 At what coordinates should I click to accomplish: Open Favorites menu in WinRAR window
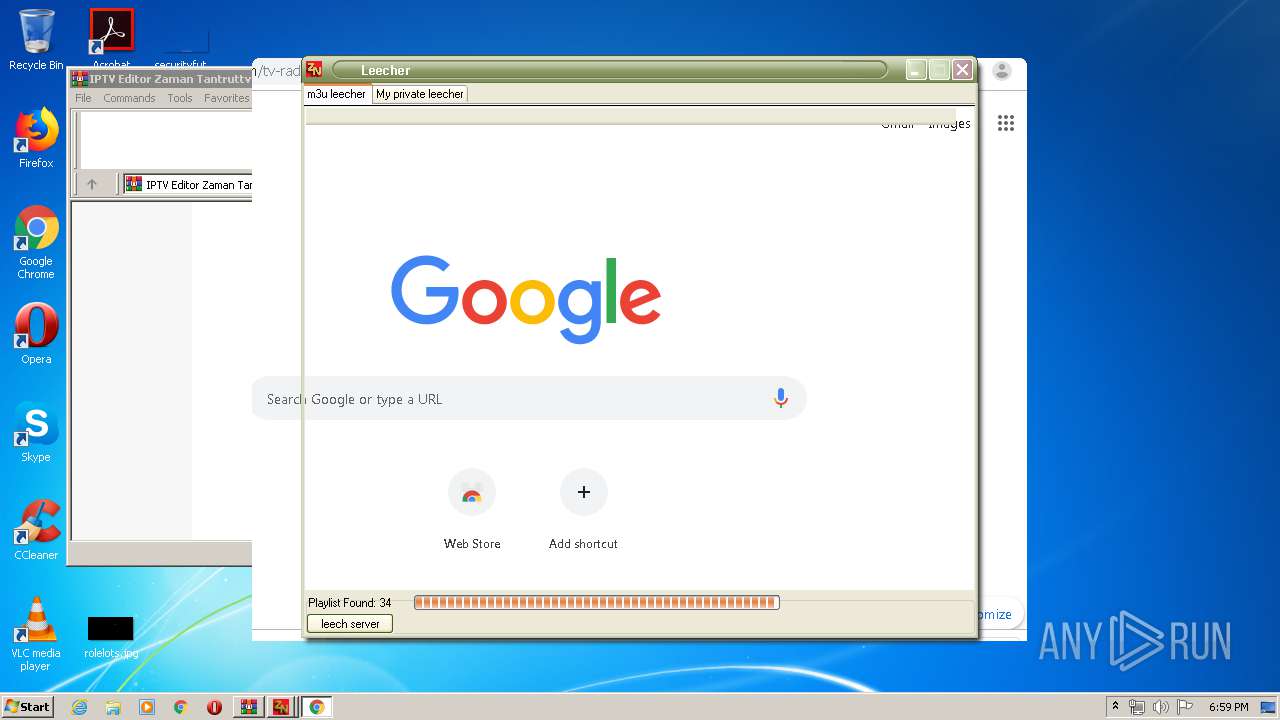pos(227,98)
